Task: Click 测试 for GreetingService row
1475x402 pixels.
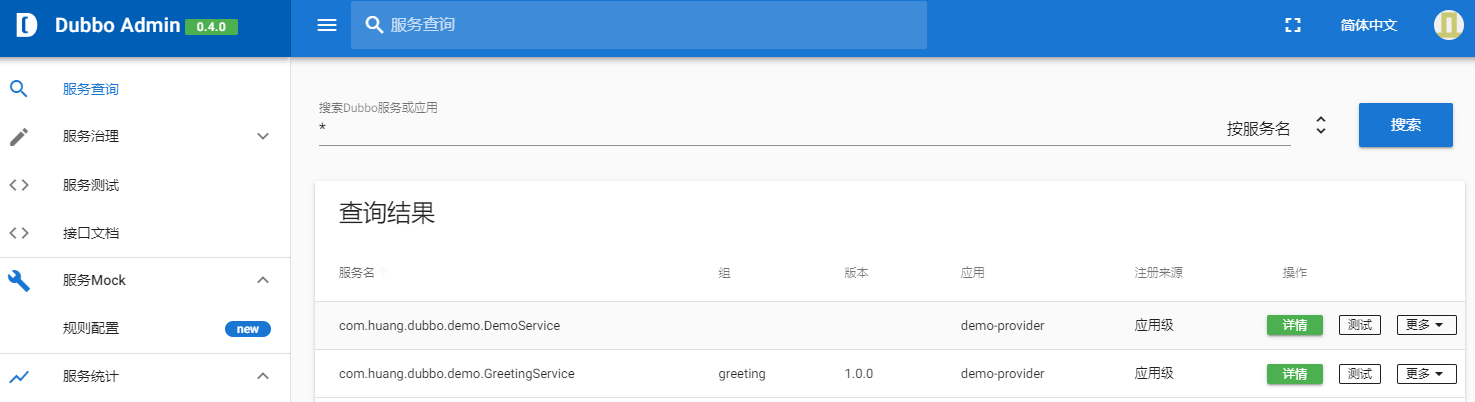Action: (x=1359, y=374)
